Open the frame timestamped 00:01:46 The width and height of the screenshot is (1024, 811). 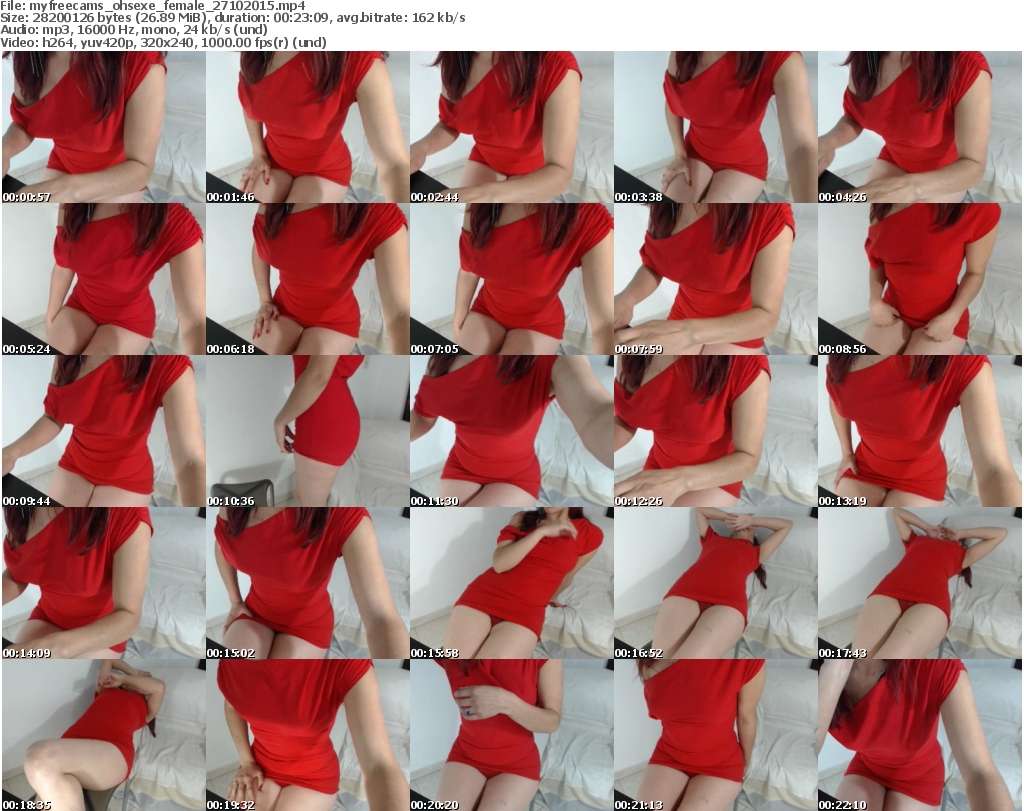point(308,127)
